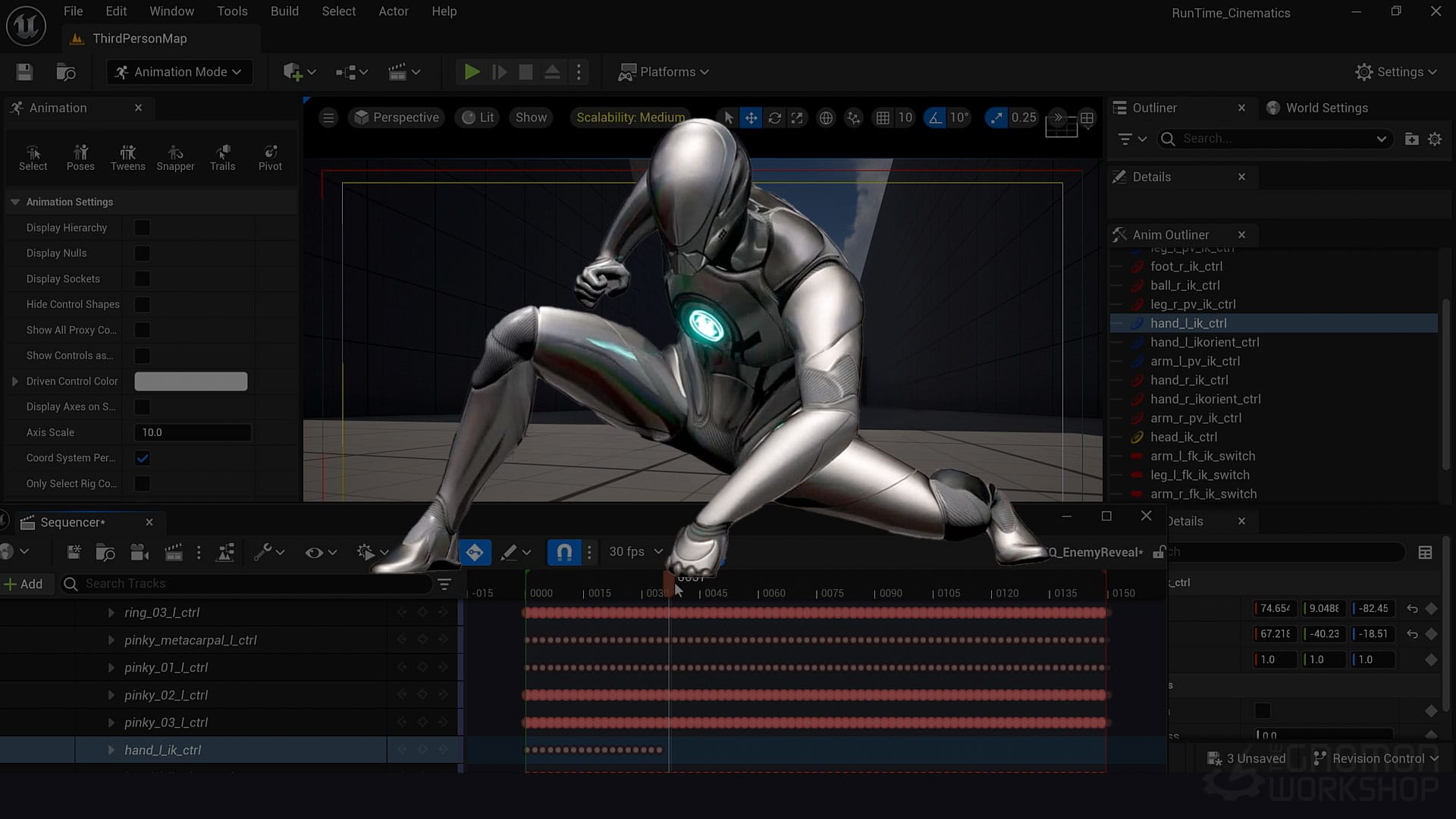
Task: Click the Add button in Sequencer
Action: tap(27, 584)
